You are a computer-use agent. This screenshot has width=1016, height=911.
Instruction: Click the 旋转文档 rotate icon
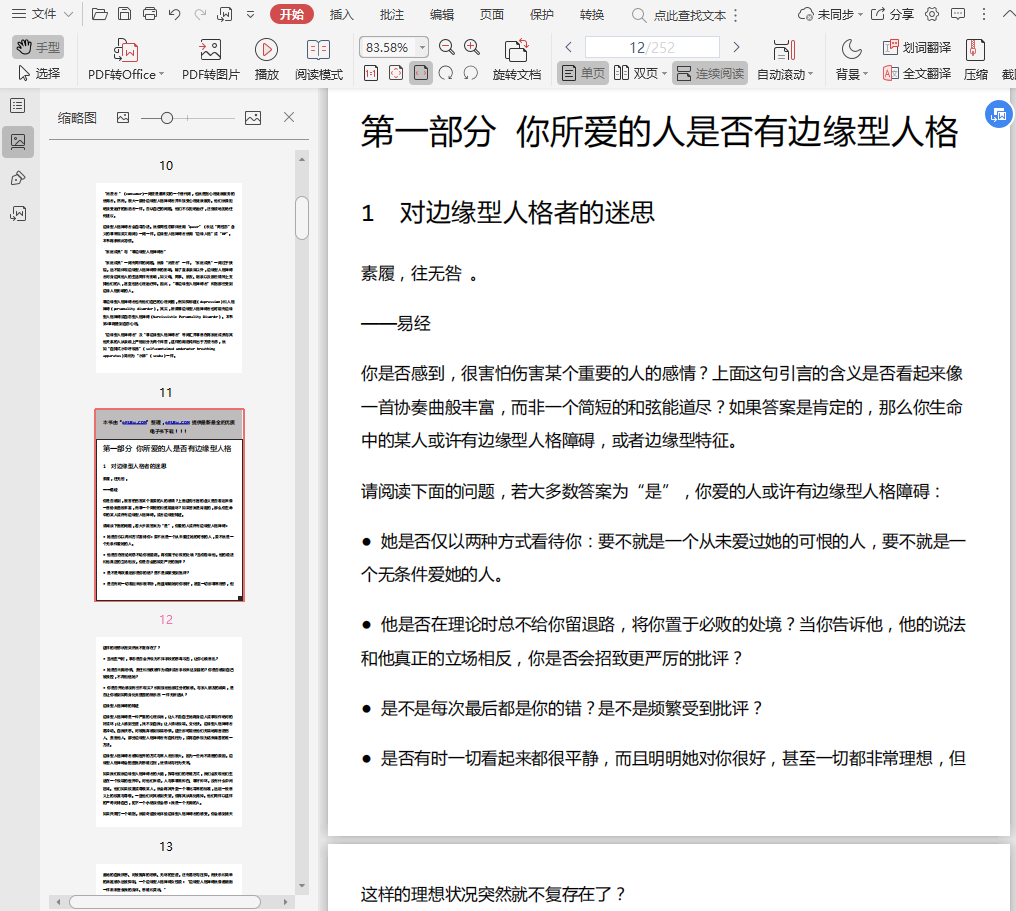coord(516,50)
